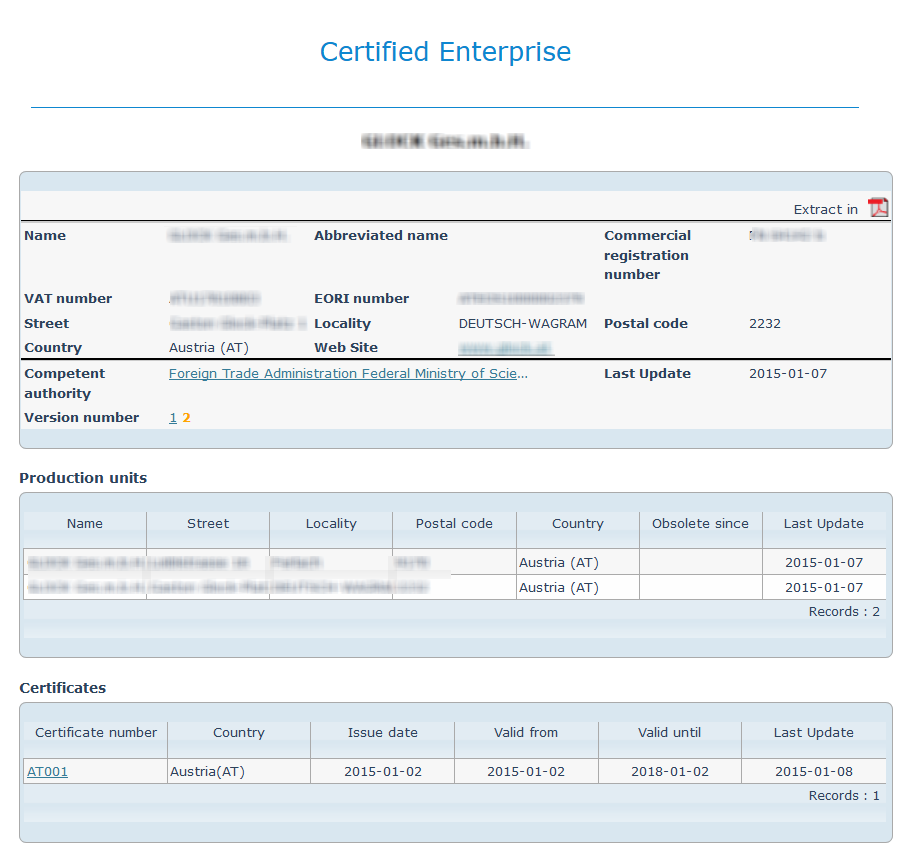This screenshot has height=857, width=906.
Task: Click the Certified Enterprise page title
Action: pos(444,52)
